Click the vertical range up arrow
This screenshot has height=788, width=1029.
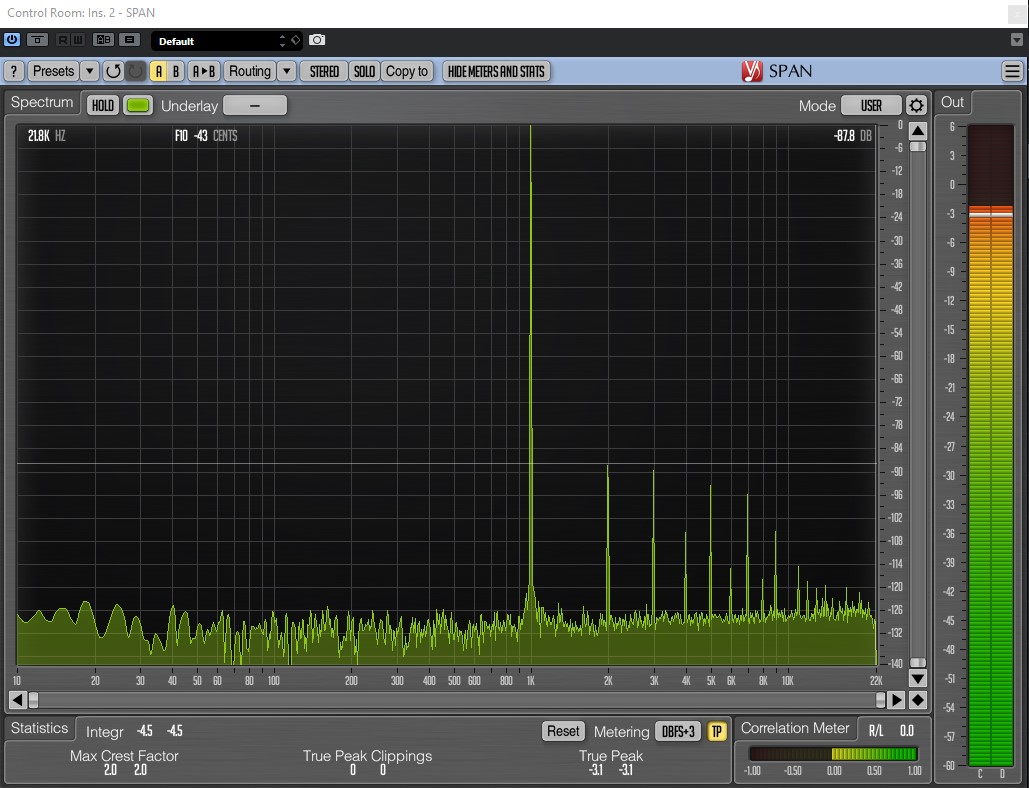917,130
